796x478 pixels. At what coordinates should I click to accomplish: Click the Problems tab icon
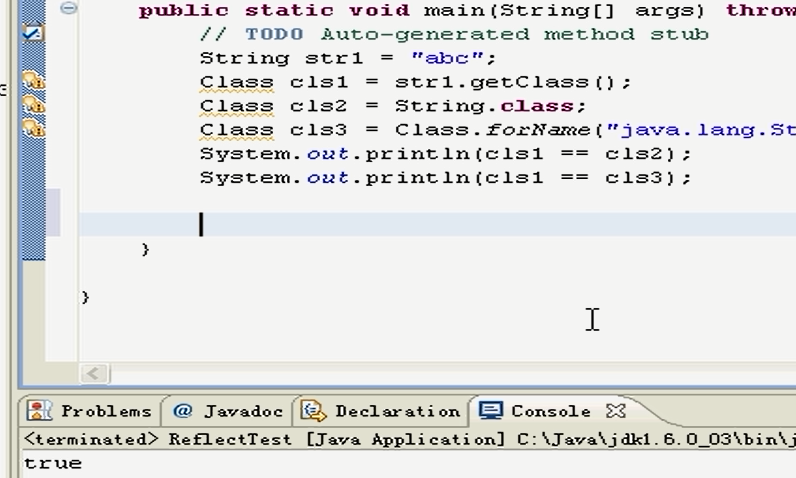[40, 411]
